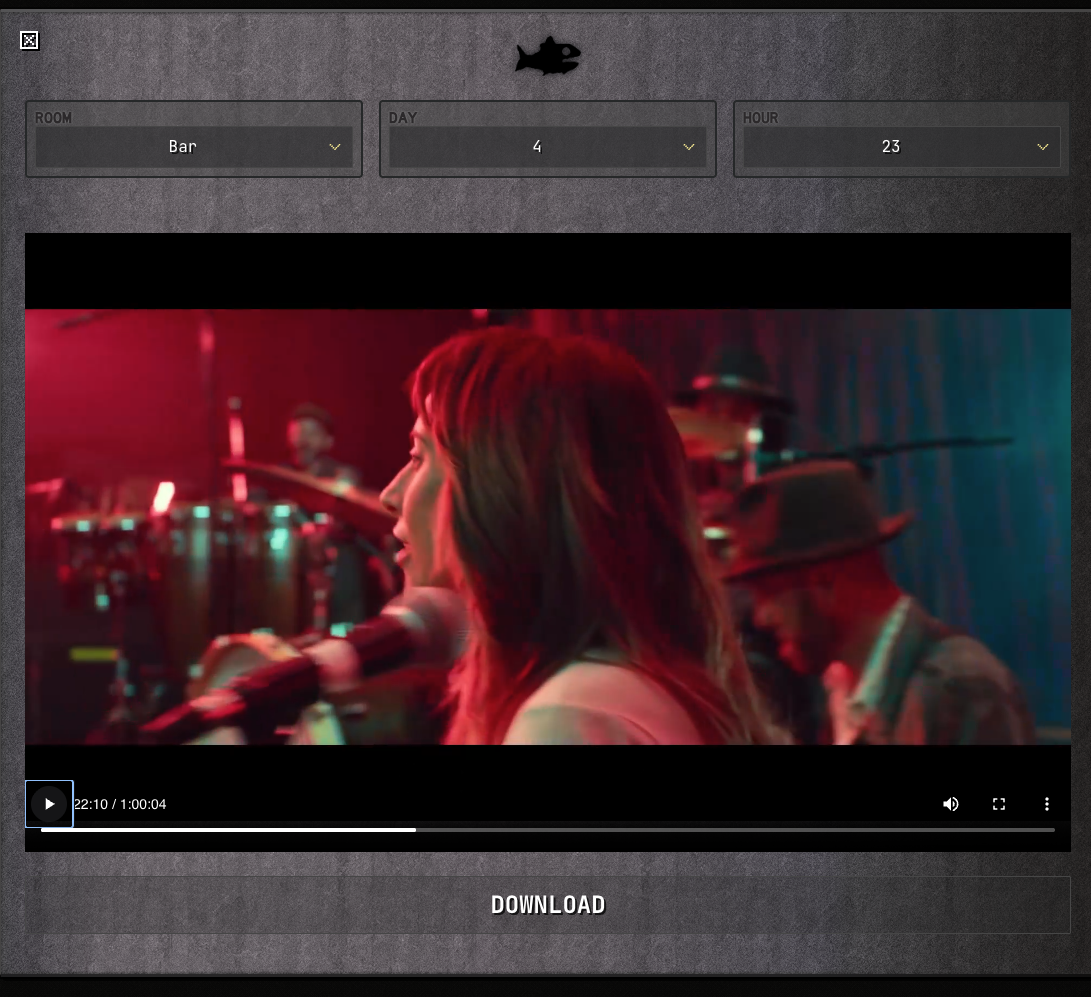
Task: Play the video
Action: click(49, 804)
